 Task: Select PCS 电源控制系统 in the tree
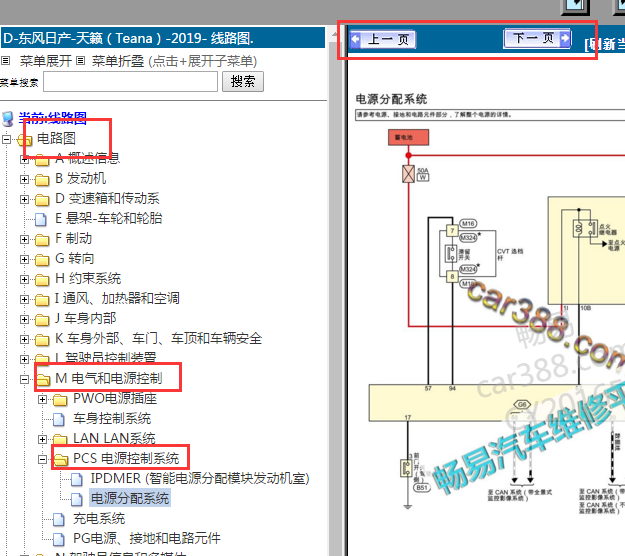(x=126, y=458)
